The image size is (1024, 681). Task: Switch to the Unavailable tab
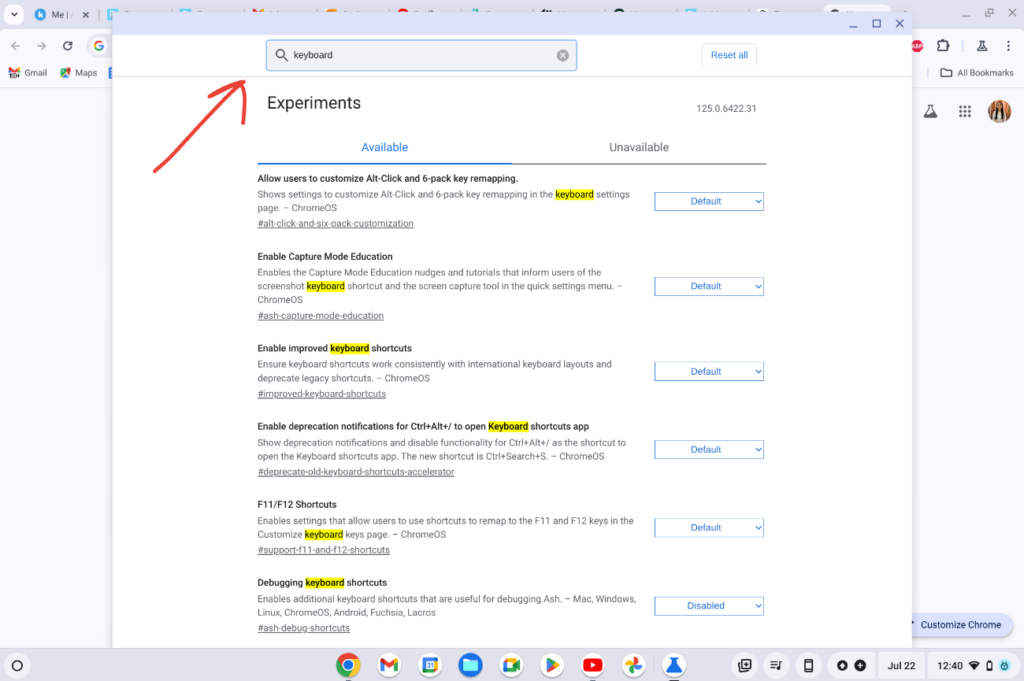pyautogui.click(x=639, y=147)
